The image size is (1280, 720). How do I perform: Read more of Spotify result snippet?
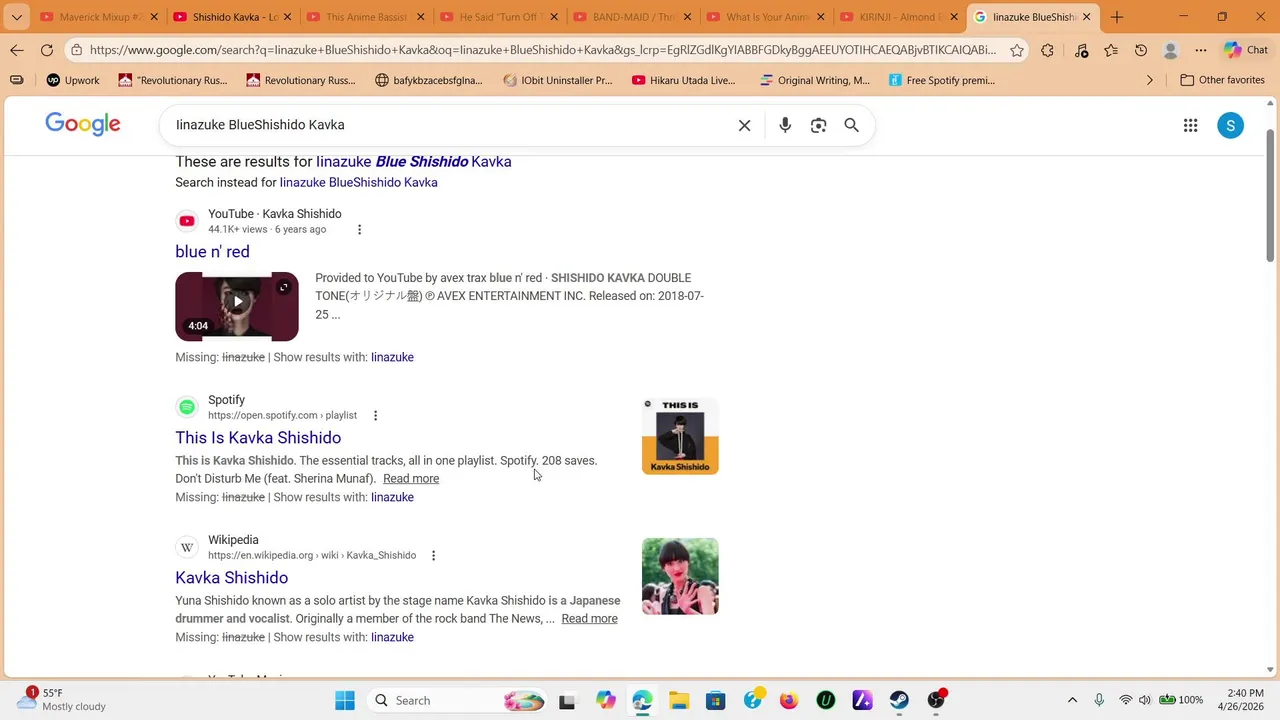411,479
